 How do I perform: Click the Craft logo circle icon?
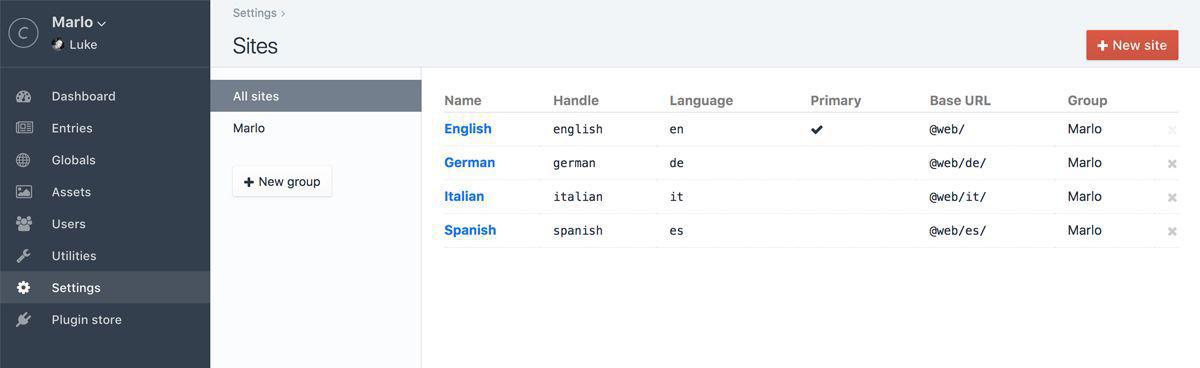click(23, 33)
